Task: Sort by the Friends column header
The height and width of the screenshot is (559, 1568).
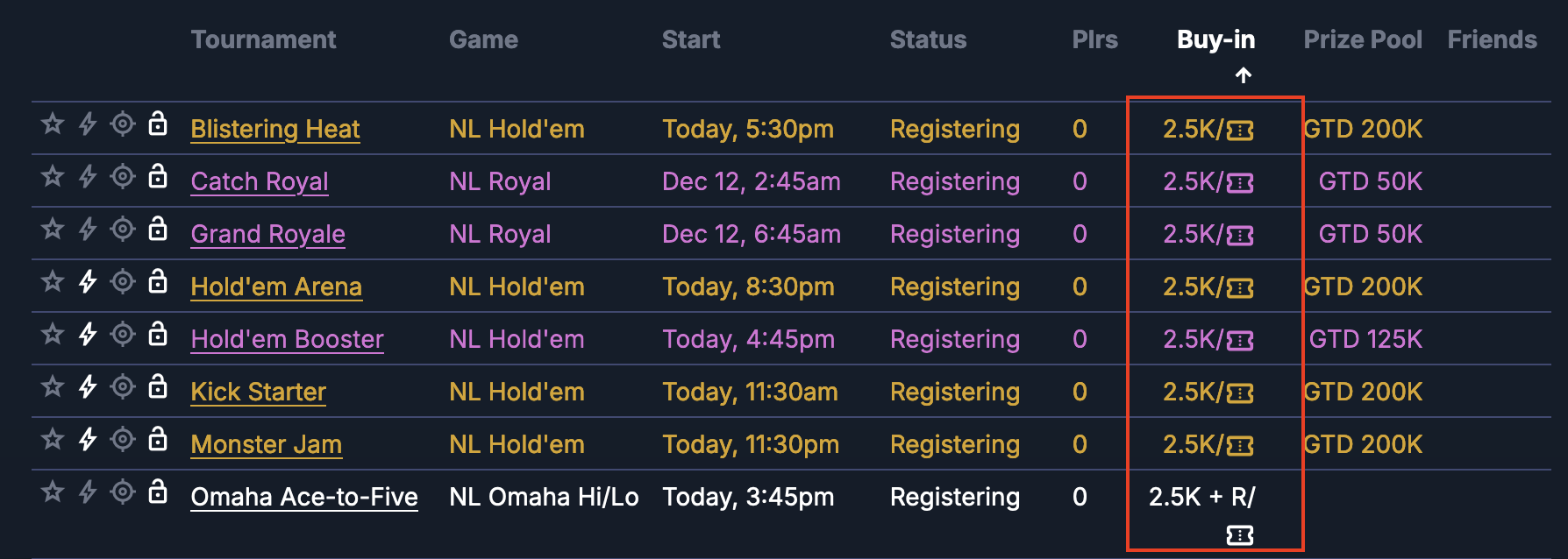Action: click(1492, 39)
